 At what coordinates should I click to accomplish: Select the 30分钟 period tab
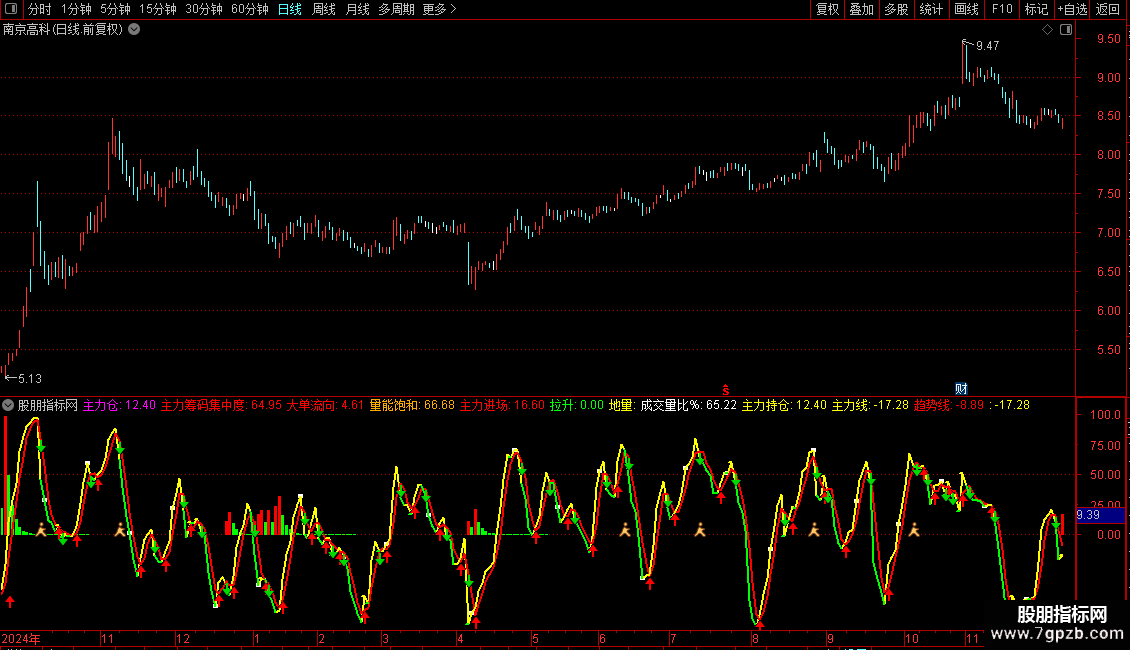[x=203, y=9]
